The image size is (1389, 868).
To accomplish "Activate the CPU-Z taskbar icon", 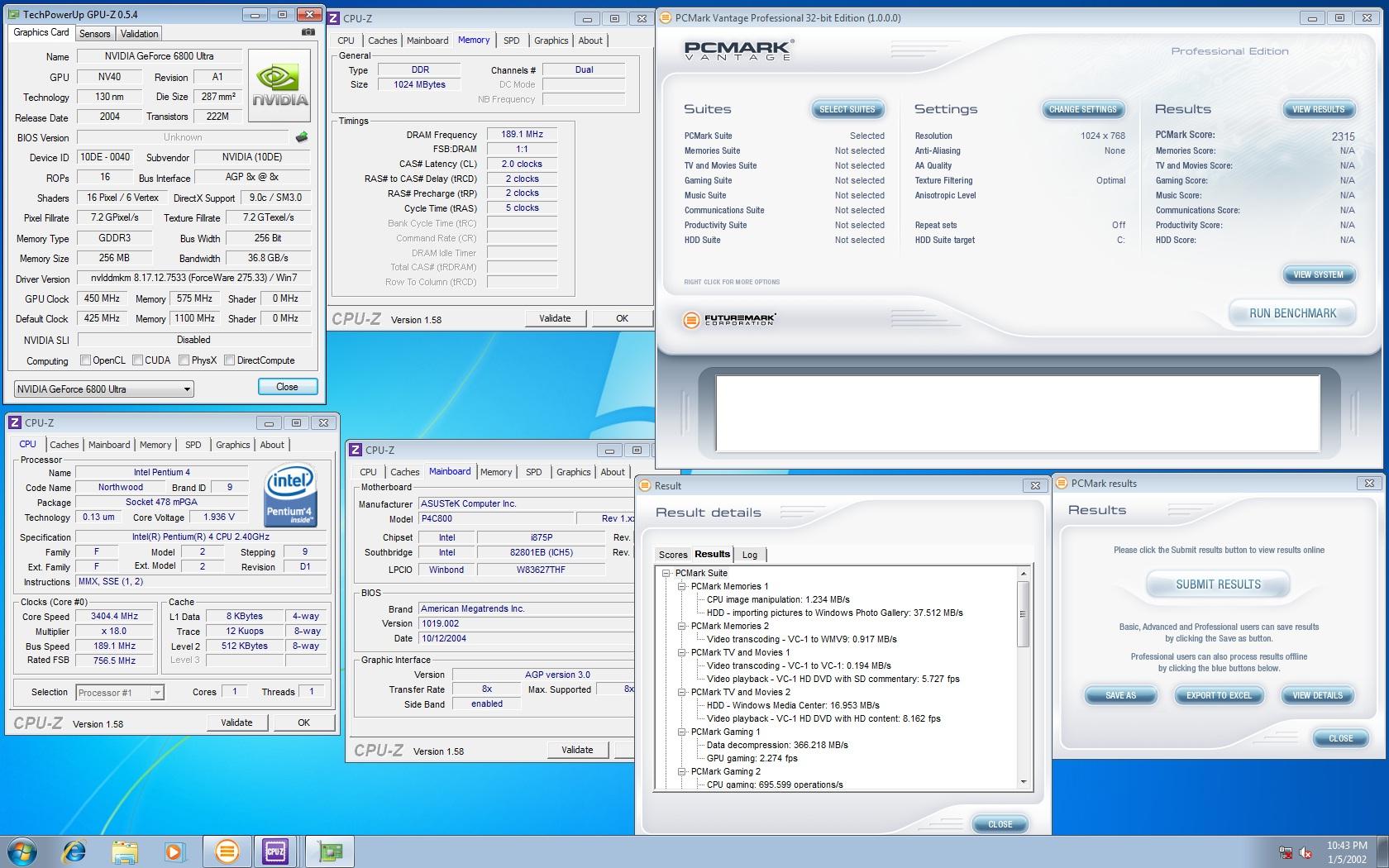I will [275, 851].
